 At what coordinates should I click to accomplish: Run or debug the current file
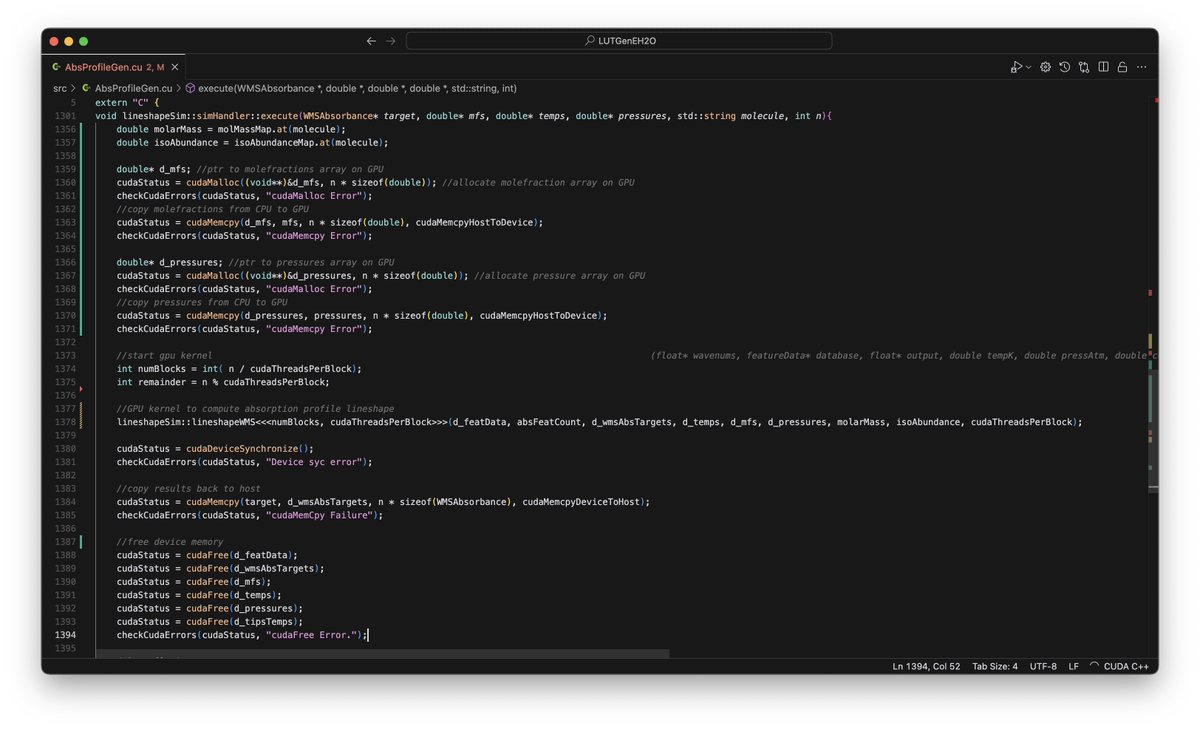[1015, 67]
